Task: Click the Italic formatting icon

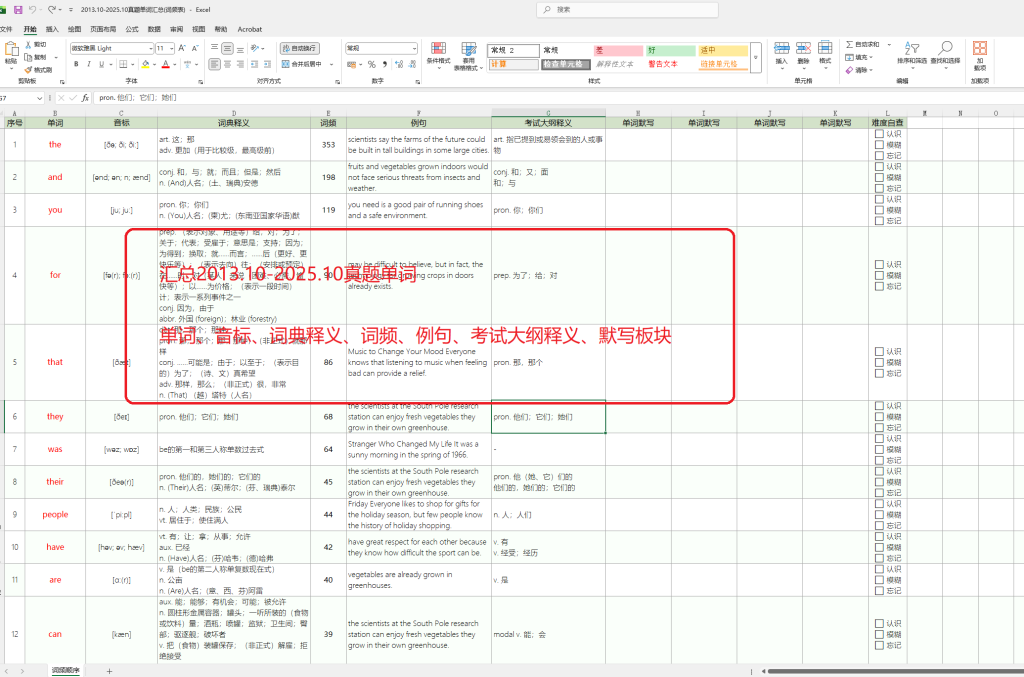Action: 89,64
